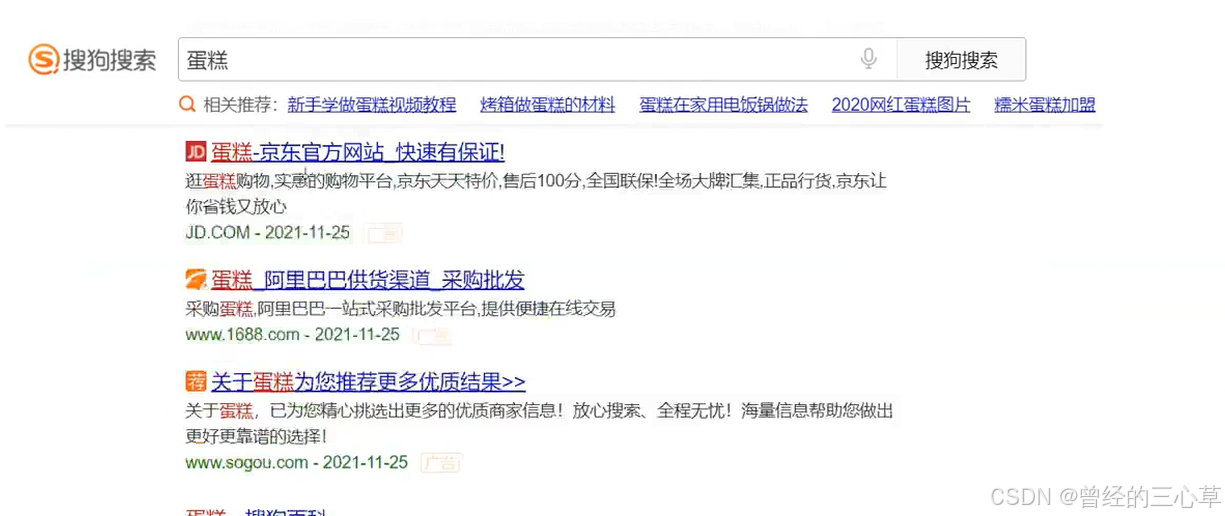
Task: Click the orange 荐 recommendation icon
Action: (x=196, y=381)
